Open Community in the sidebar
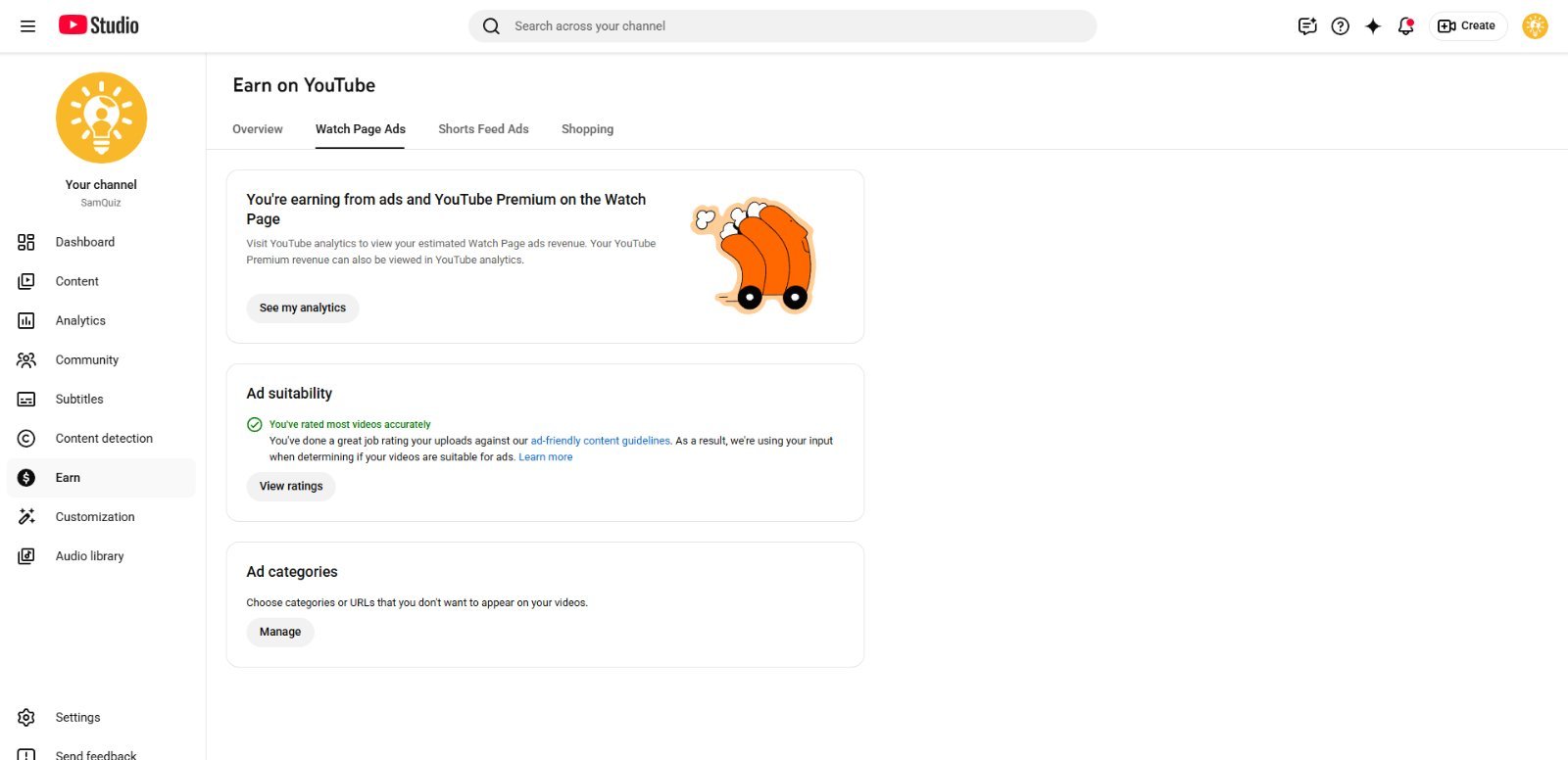Viewport: 1568px width, 760px height. pos(101,359)
